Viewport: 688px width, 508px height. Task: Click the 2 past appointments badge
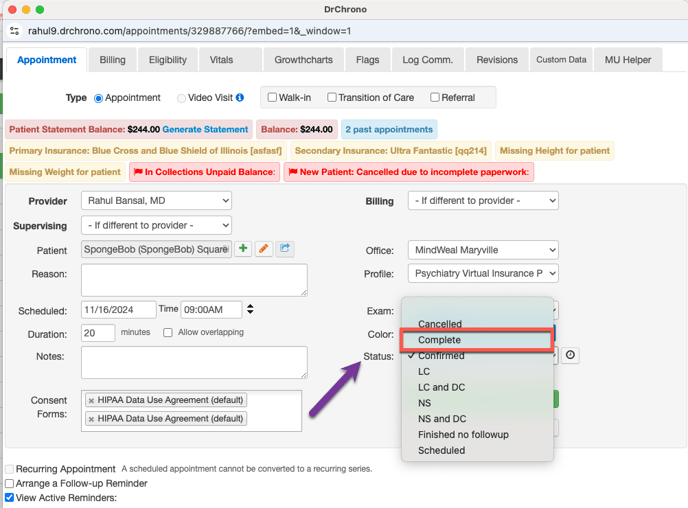(x=388, y=130)
